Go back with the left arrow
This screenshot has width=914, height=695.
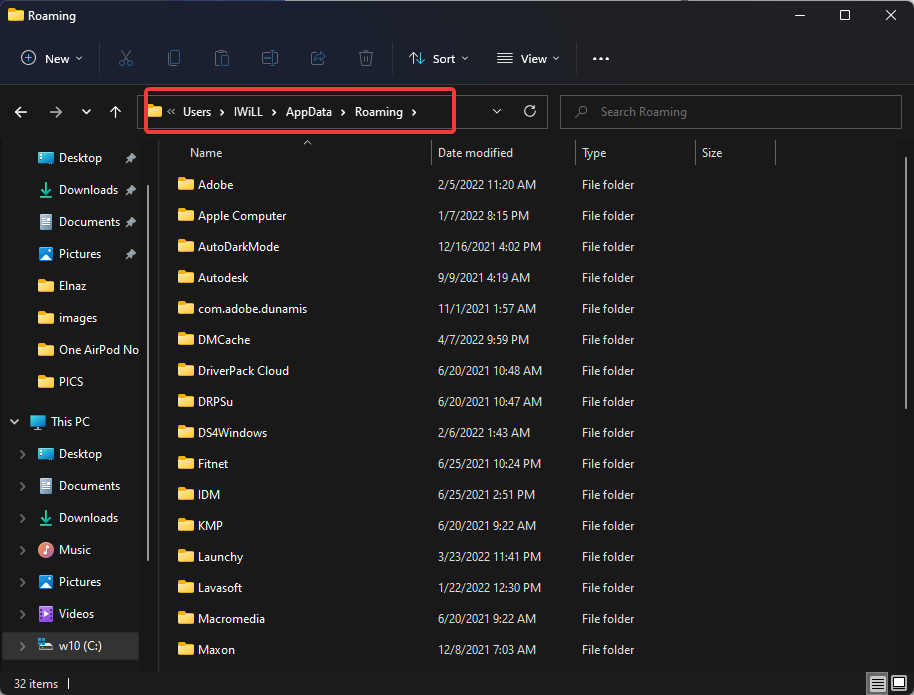click(21, 112)
